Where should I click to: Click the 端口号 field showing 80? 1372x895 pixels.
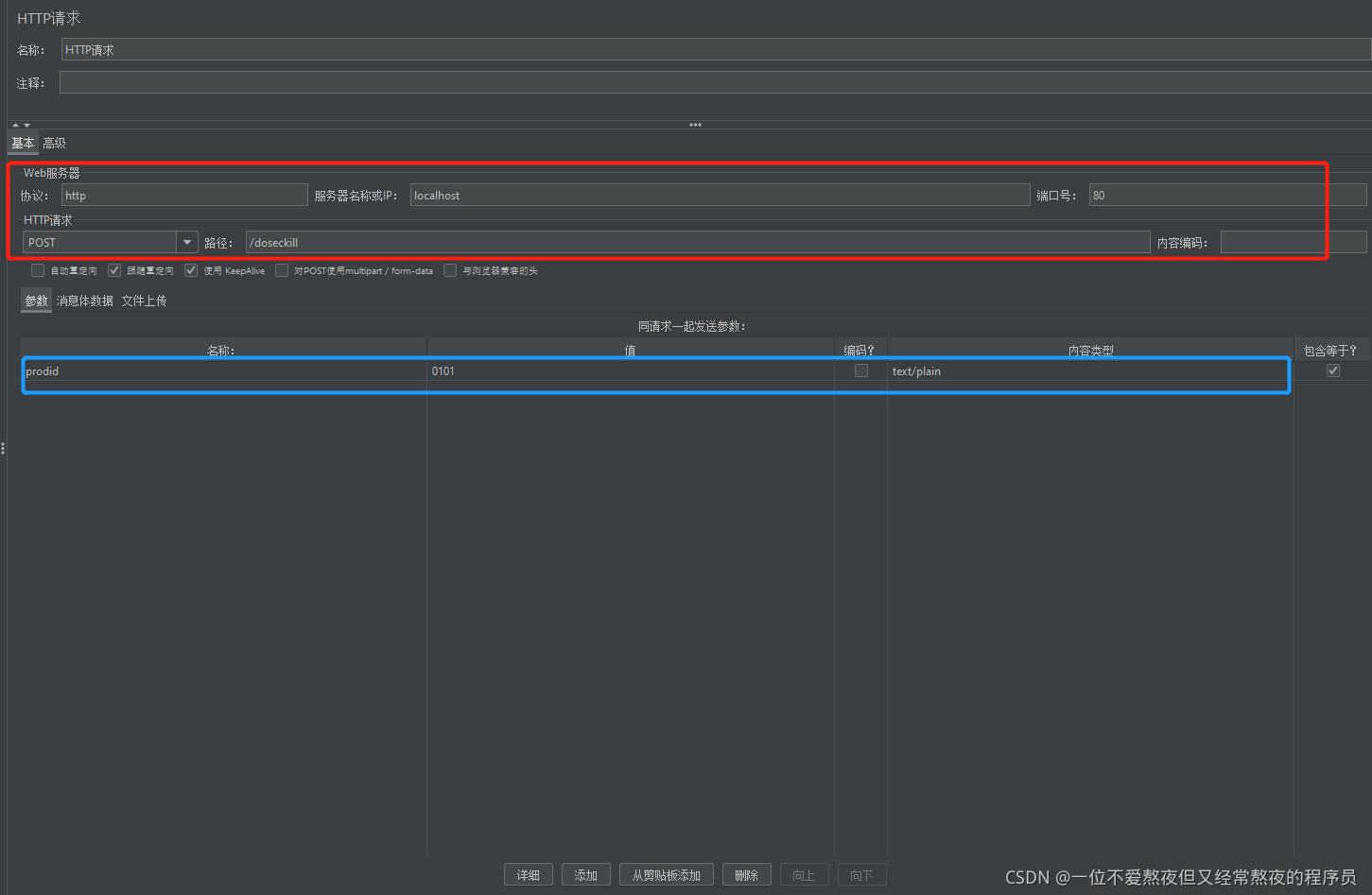[x=1227, y=196]
